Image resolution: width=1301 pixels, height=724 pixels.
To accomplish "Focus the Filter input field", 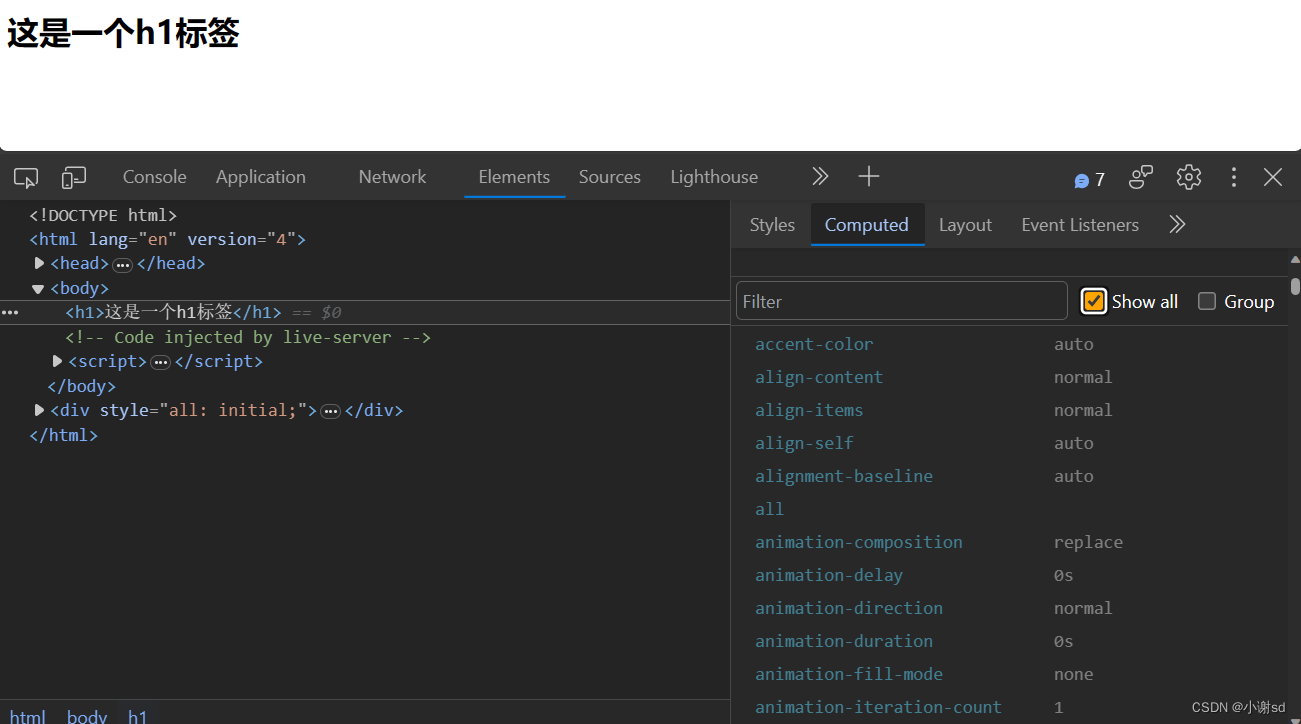I will click(x=902, y=301).
